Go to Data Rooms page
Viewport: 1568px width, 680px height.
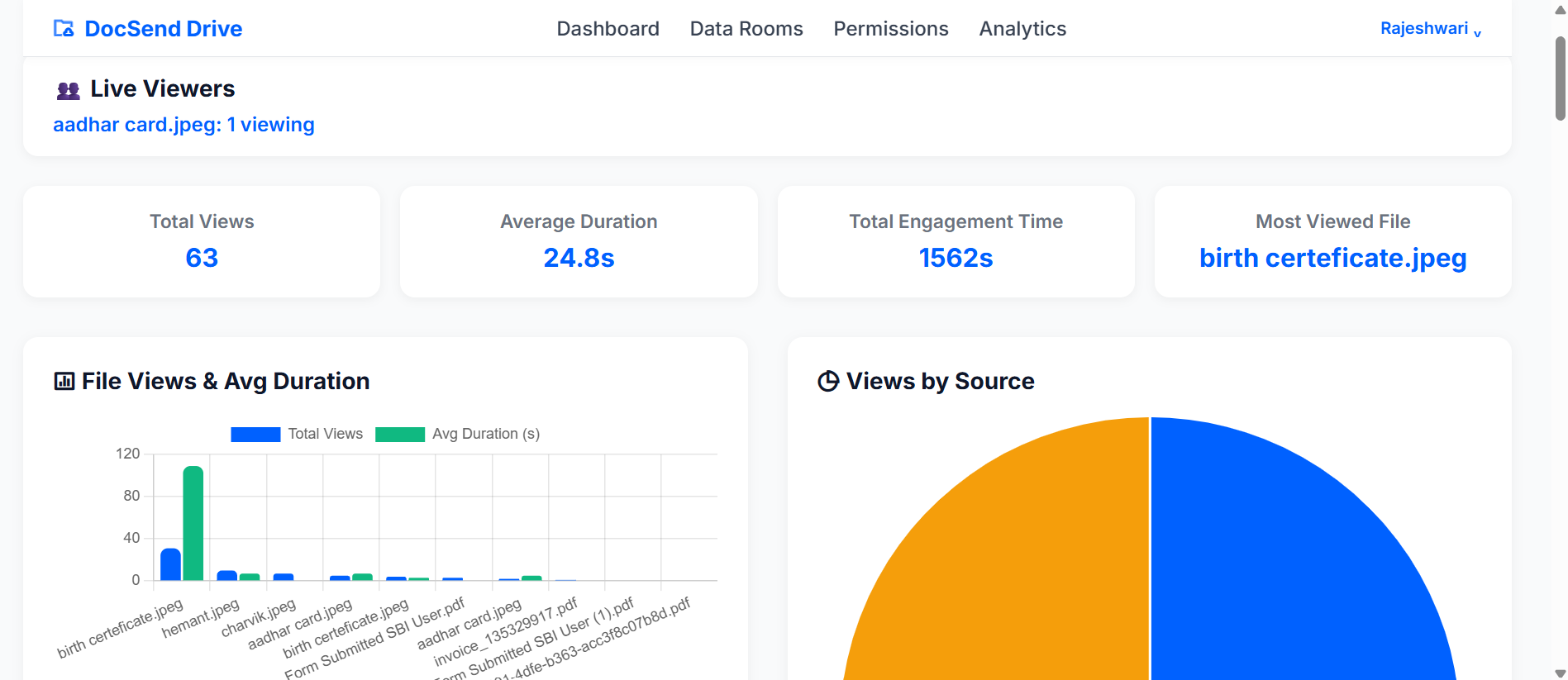(746, 29)
